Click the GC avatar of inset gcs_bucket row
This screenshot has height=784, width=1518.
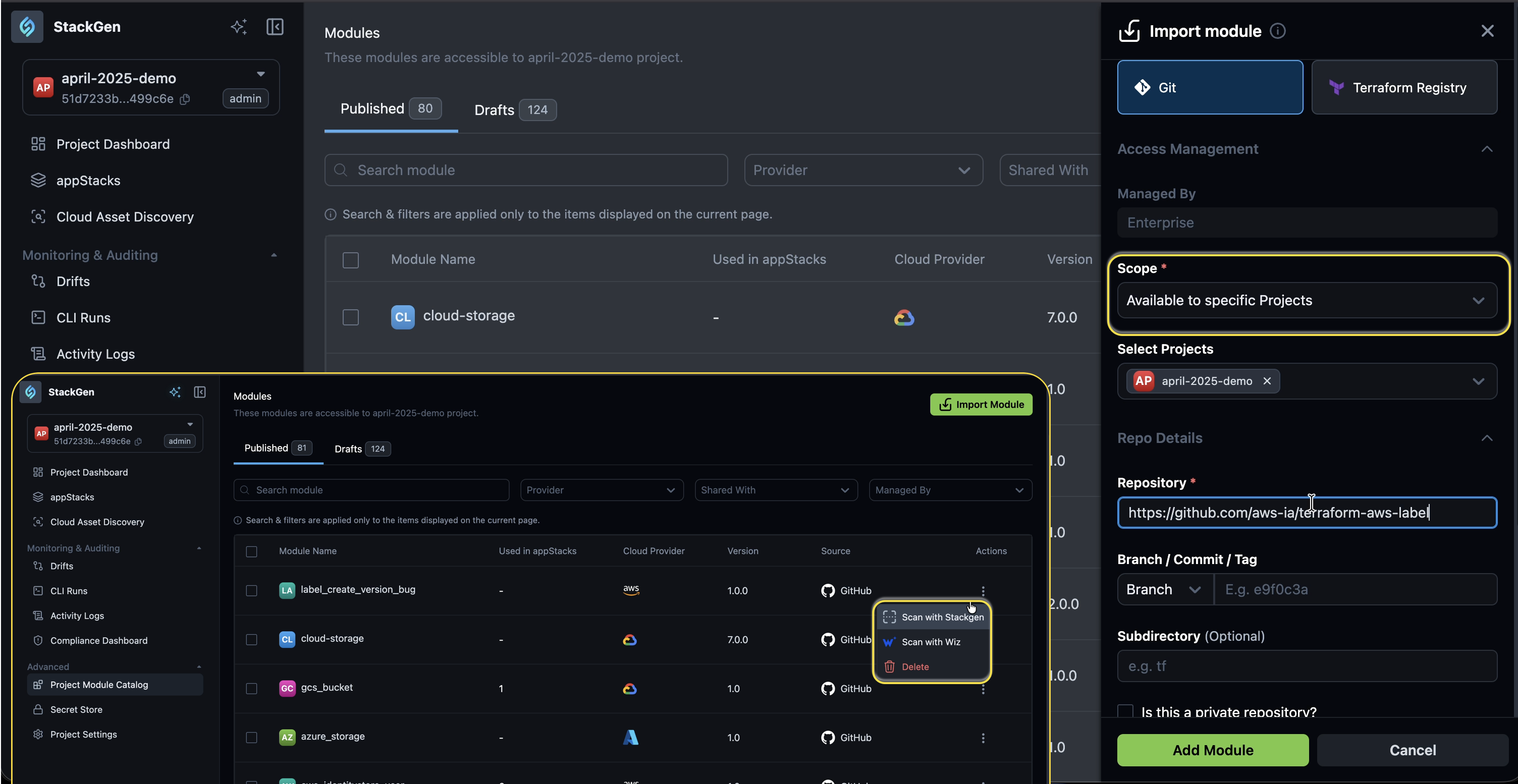pos(287,688)
